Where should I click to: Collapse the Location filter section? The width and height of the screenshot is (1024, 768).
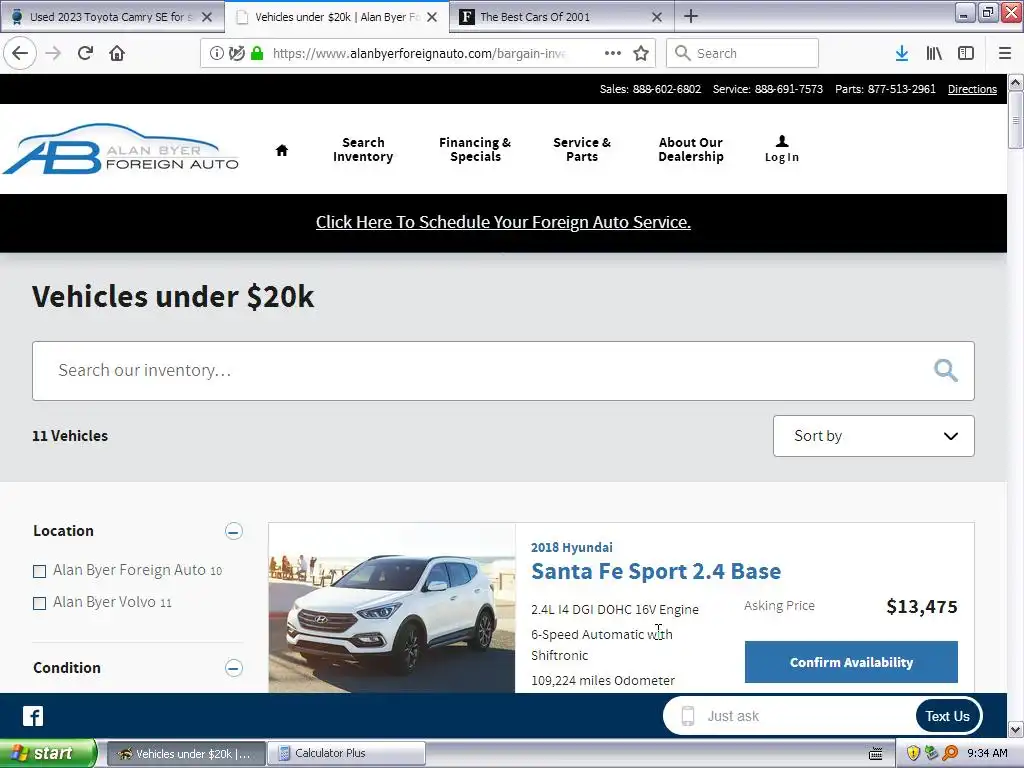(x=234, y=531)
